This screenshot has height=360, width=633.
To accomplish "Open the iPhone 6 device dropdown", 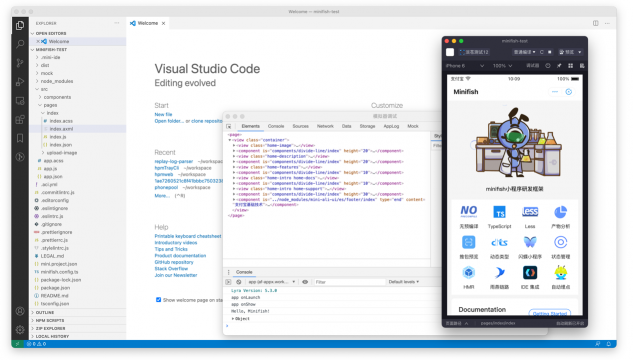I will point(465,65).
